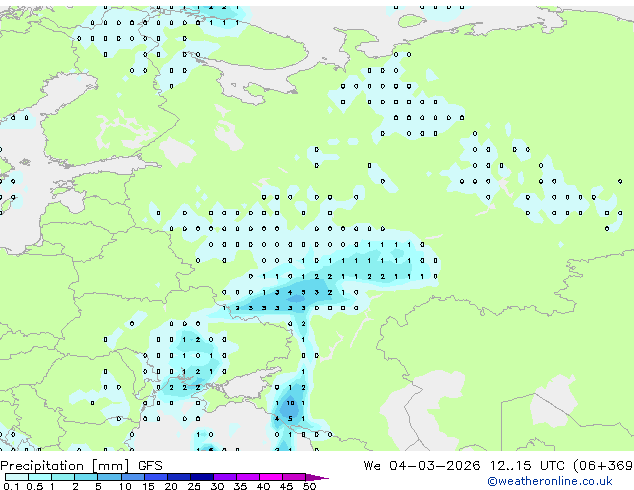Click the '10' precipitation value on the map

[290, 403]
